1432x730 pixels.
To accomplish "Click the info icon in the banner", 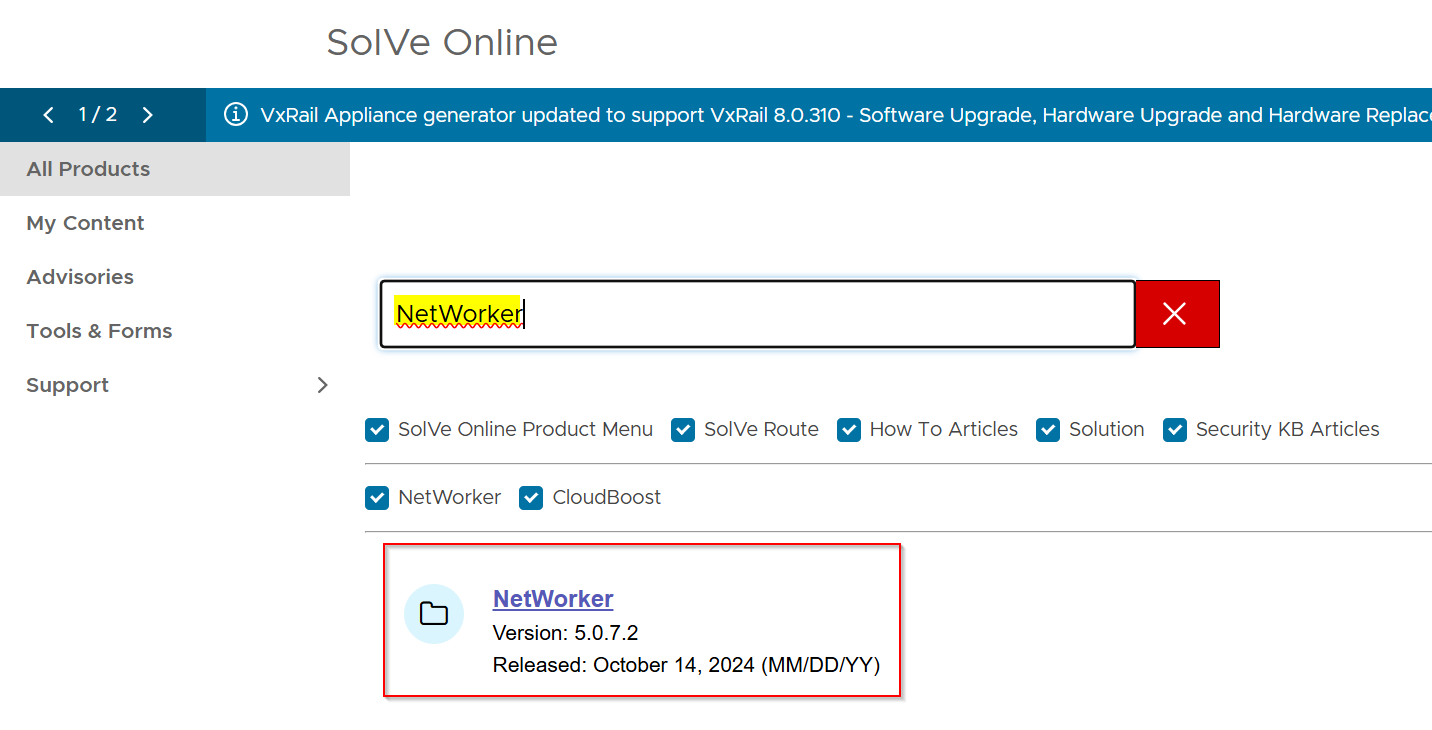I will pos(236,115).
